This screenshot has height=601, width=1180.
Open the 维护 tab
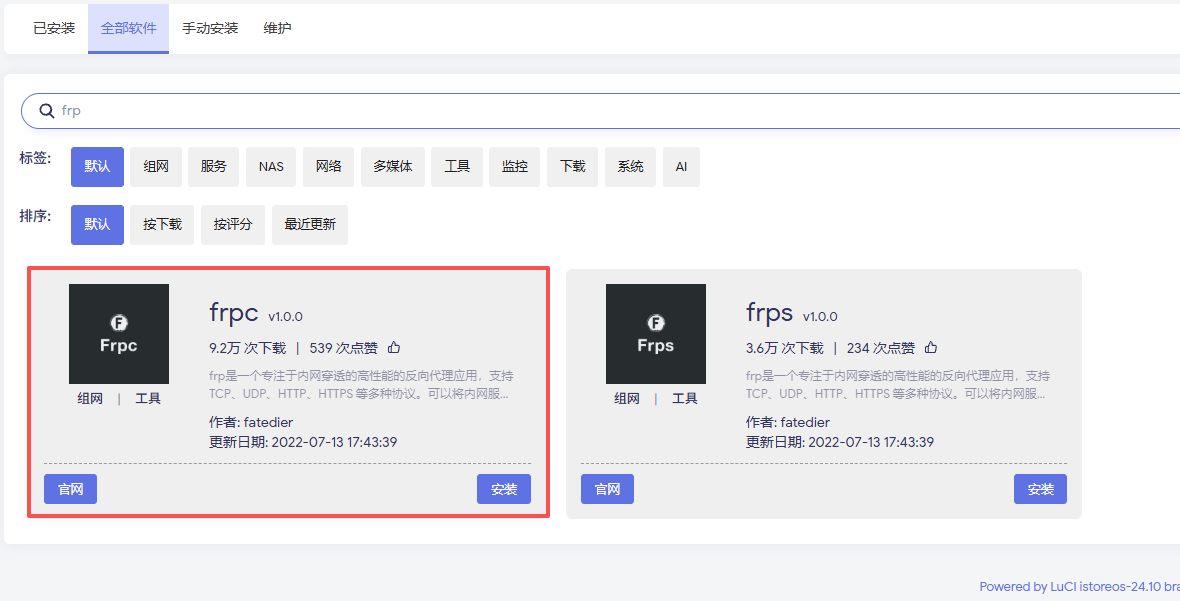click(x=277, y=28)
